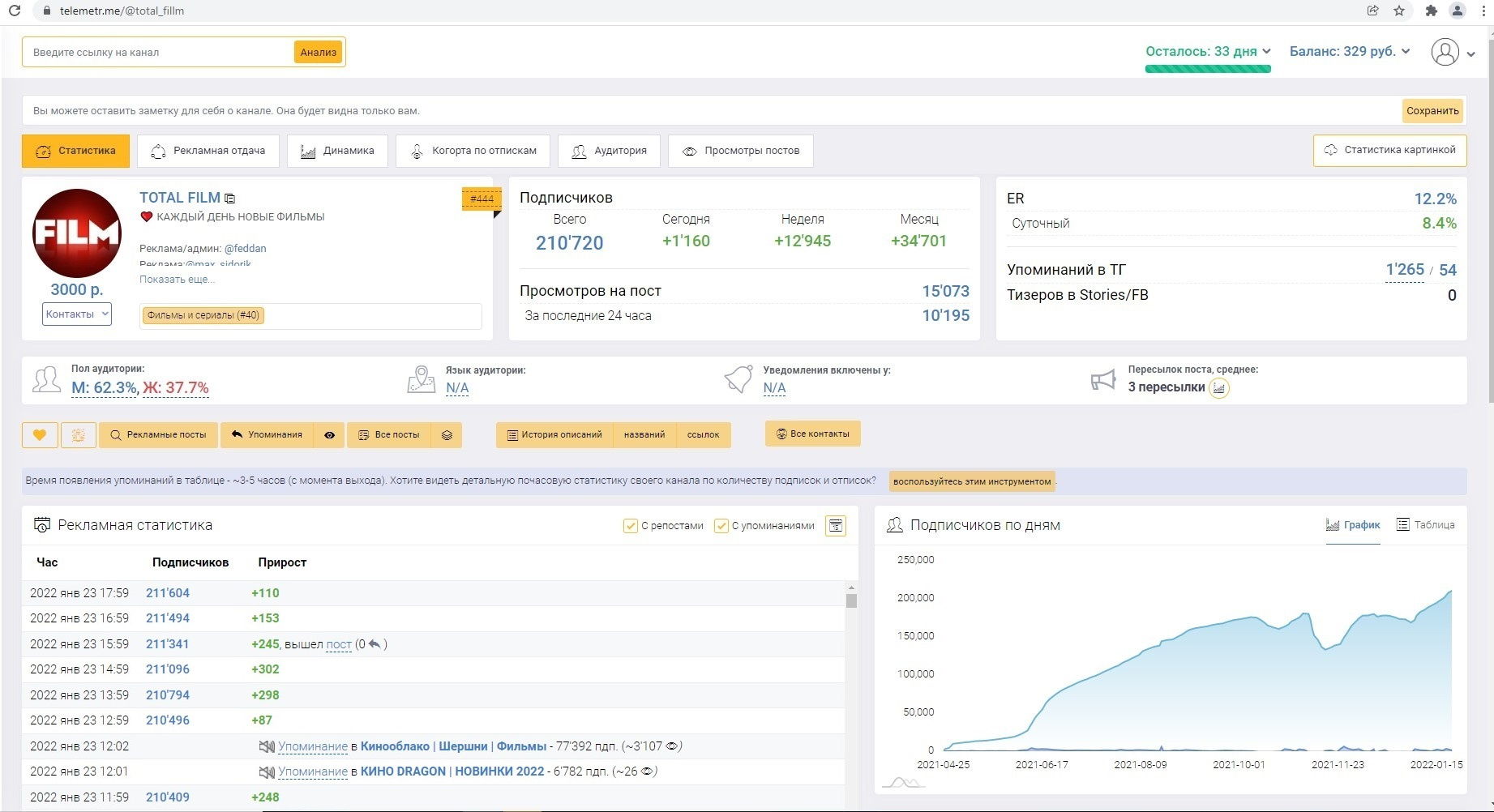This screenshot has width=1494, height=812.
Task: Click the eye icon next to Упоминания
Action: click(329, 435)
